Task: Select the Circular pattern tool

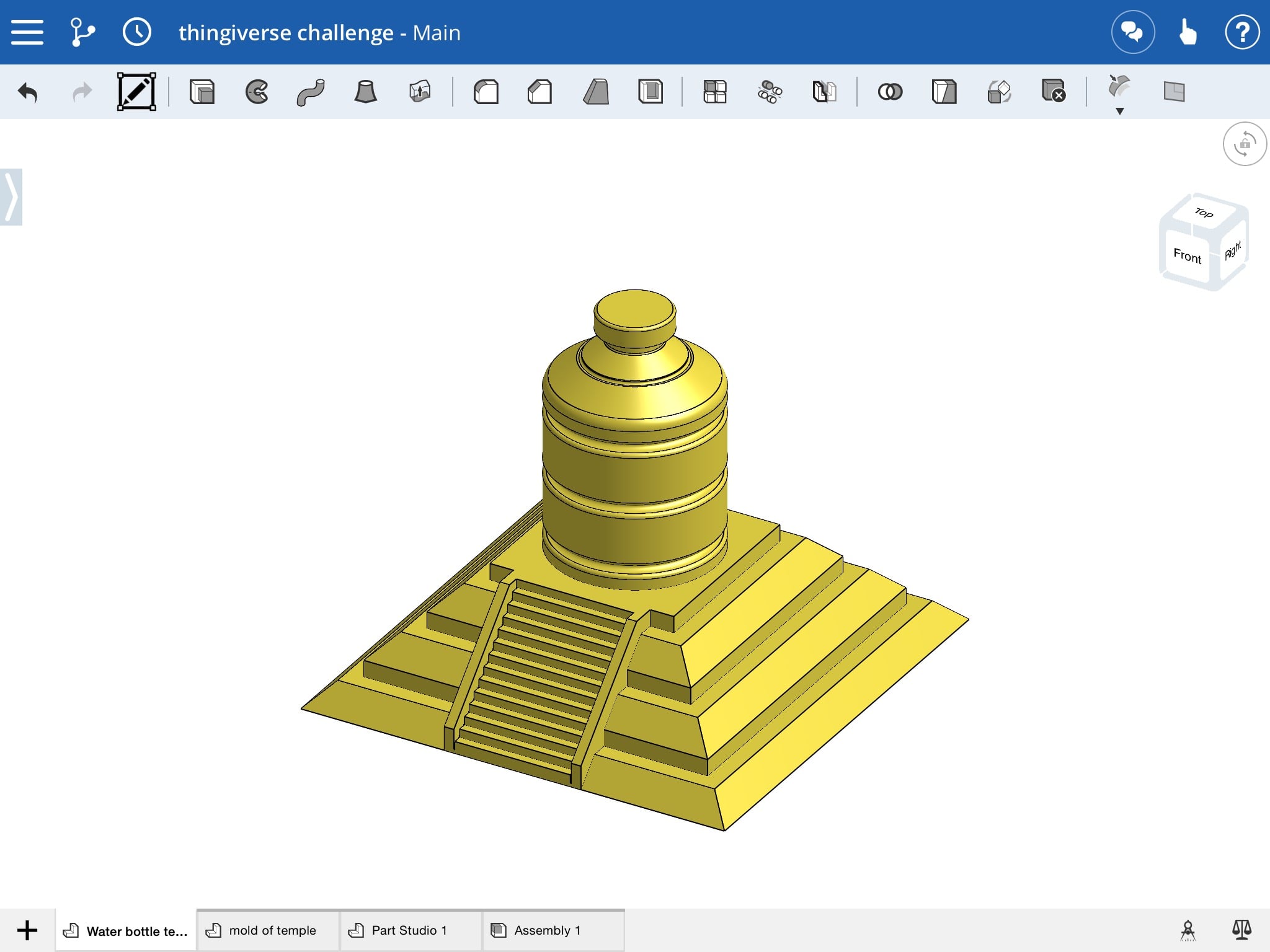Action: [770, 92]
